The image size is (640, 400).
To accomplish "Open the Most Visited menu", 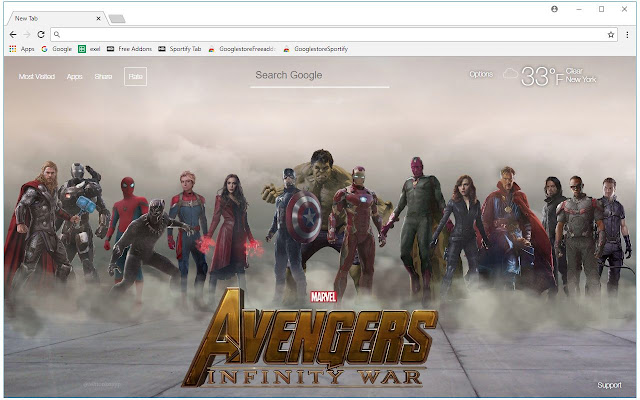I will tap(37, 76).
